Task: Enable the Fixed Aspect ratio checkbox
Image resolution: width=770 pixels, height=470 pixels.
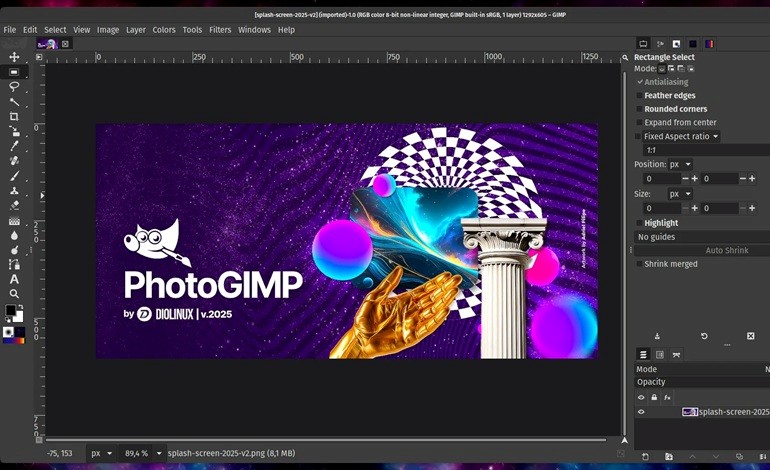Action: click(x=638, y=137)
